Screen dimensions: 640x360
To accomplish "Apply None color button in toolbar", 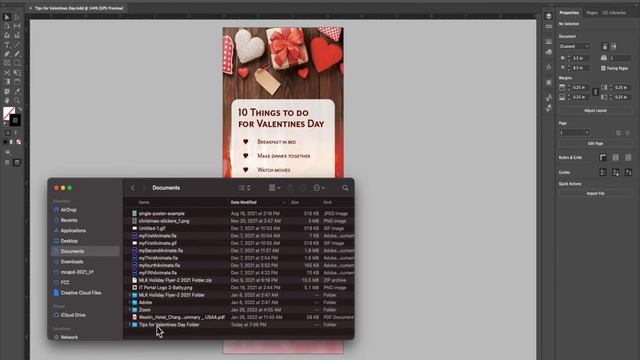I will click(19, 142).
